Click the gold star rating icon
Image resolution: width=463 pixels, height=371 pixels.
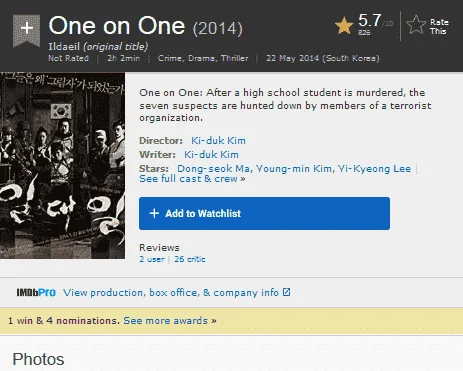tap(344, 26)
